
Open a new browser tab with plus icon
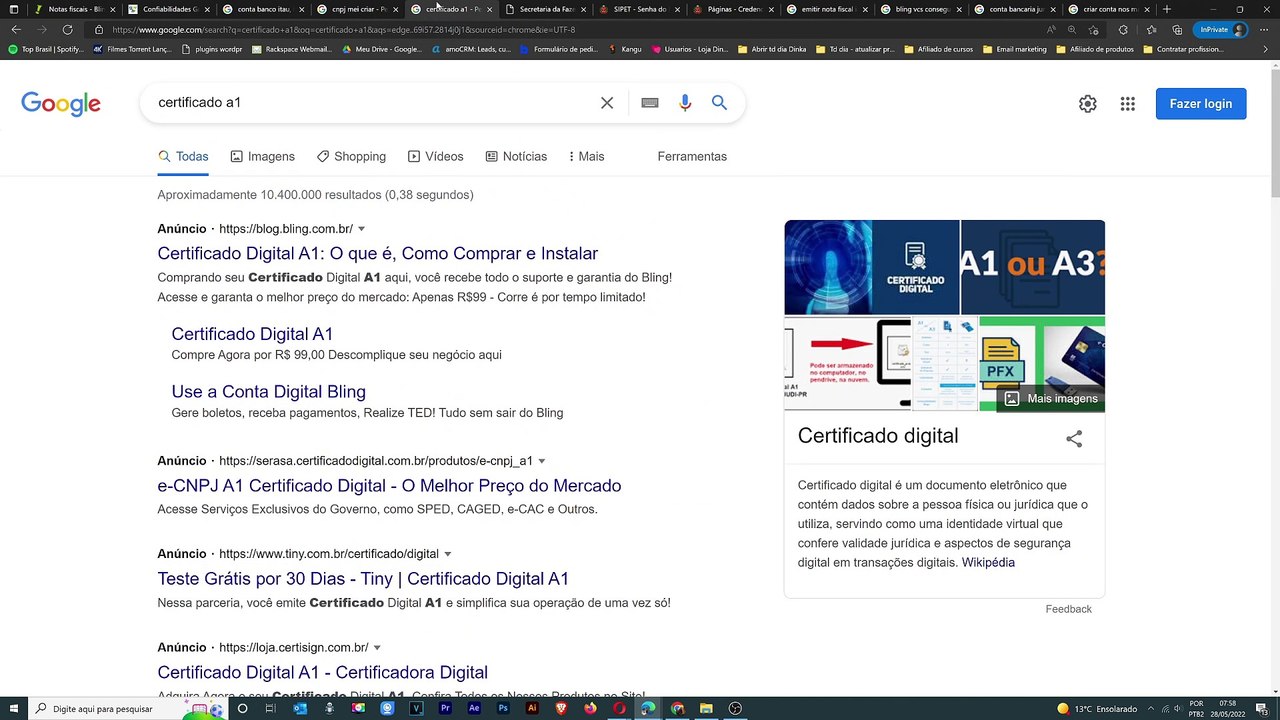(x=1166, y=9)
